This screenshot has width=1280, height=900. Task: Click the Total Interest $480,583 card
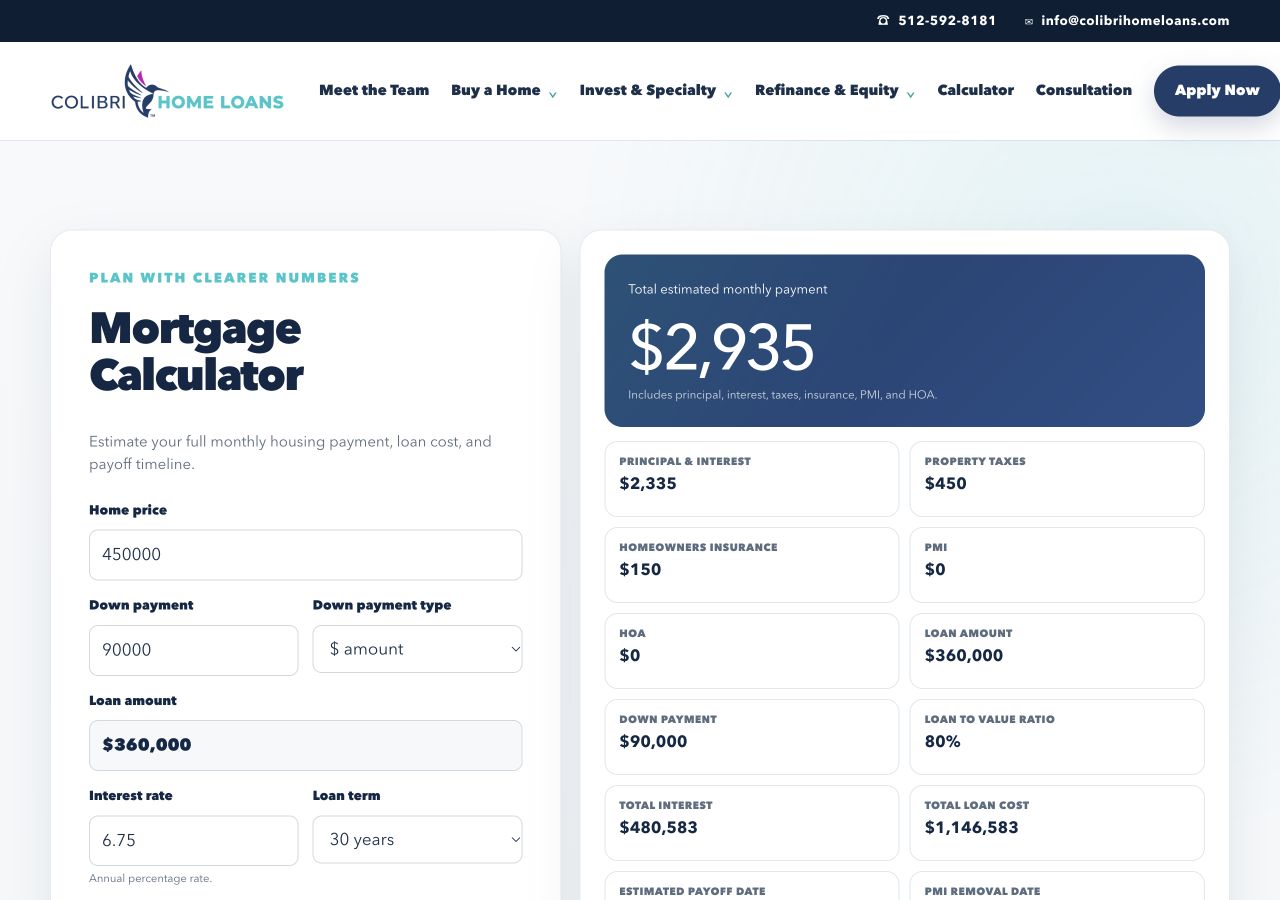tap(752, 823)
